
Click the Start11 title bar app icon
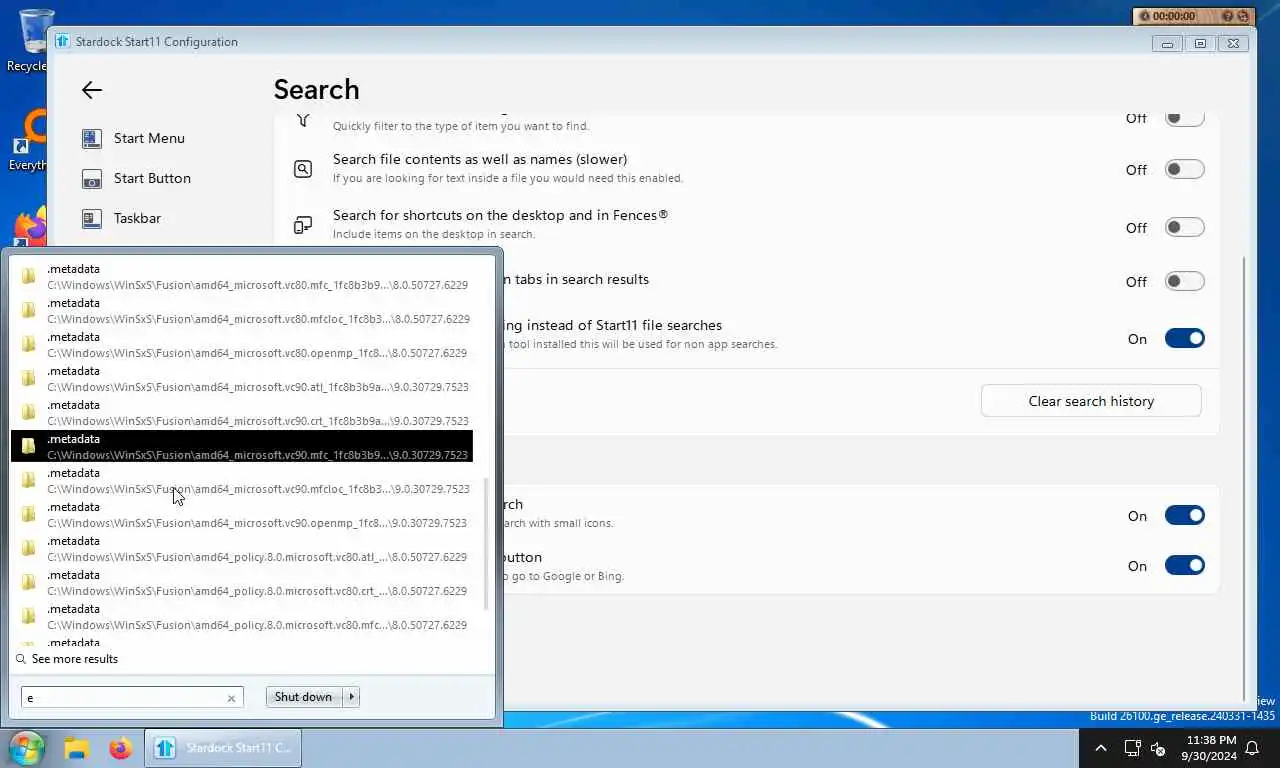pyautogui.click(x=63, y=42)
